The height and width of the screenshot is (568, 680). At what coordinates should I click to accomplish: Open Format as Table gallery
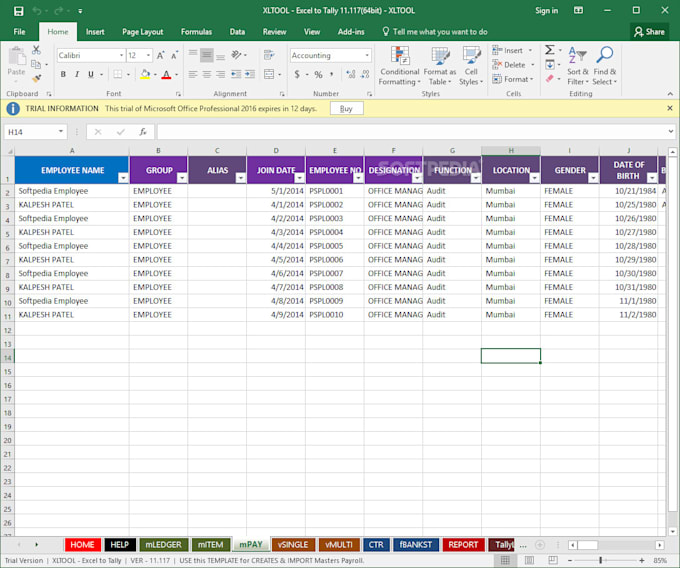(x=440, y=65)
